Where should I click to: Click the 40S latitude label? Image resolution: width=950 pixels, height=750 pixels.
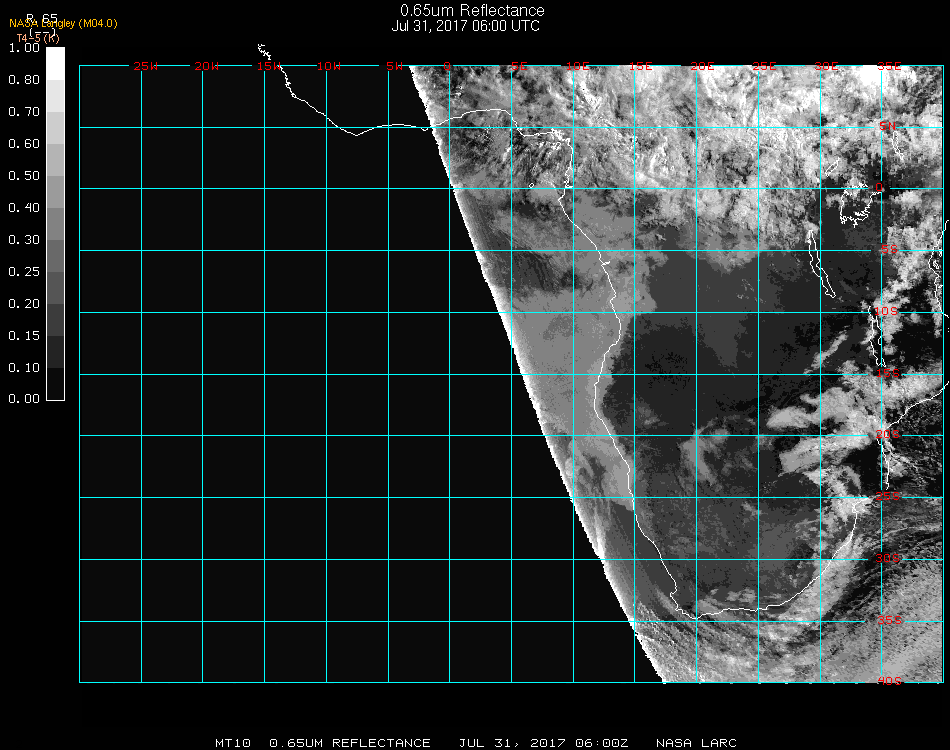[889, 681]
